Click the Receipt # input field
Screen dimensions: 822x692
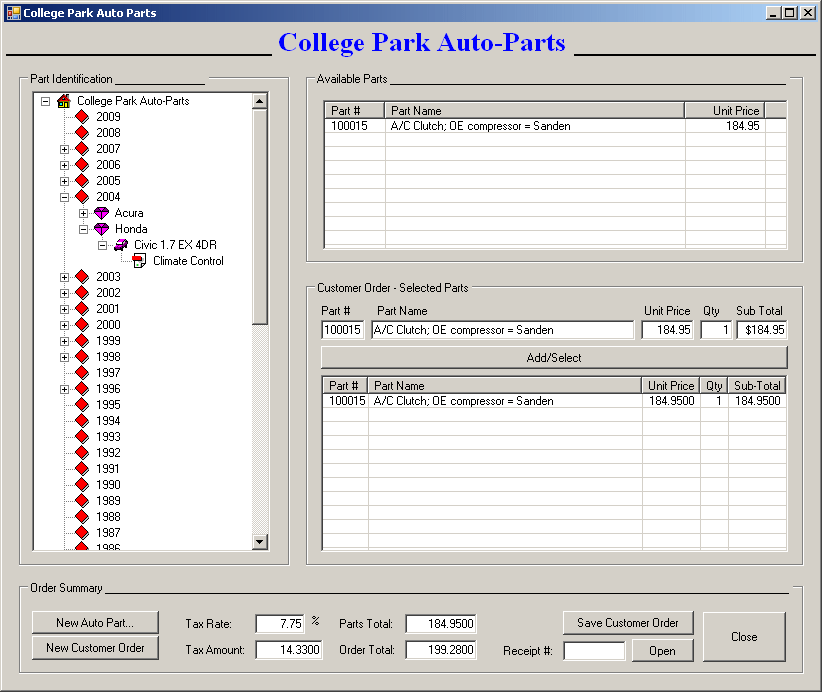594,651
